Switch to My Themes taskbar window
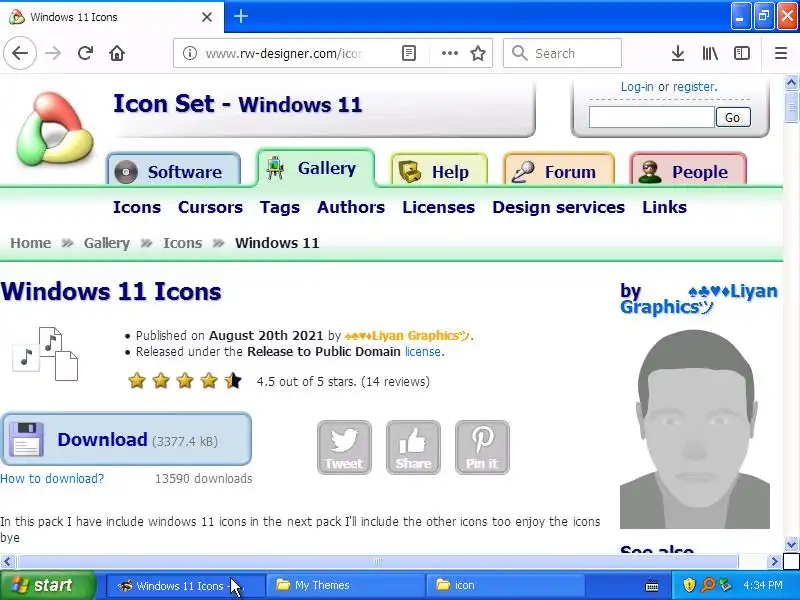The width and height of the screenshot is (800, 600). (345, 585)
